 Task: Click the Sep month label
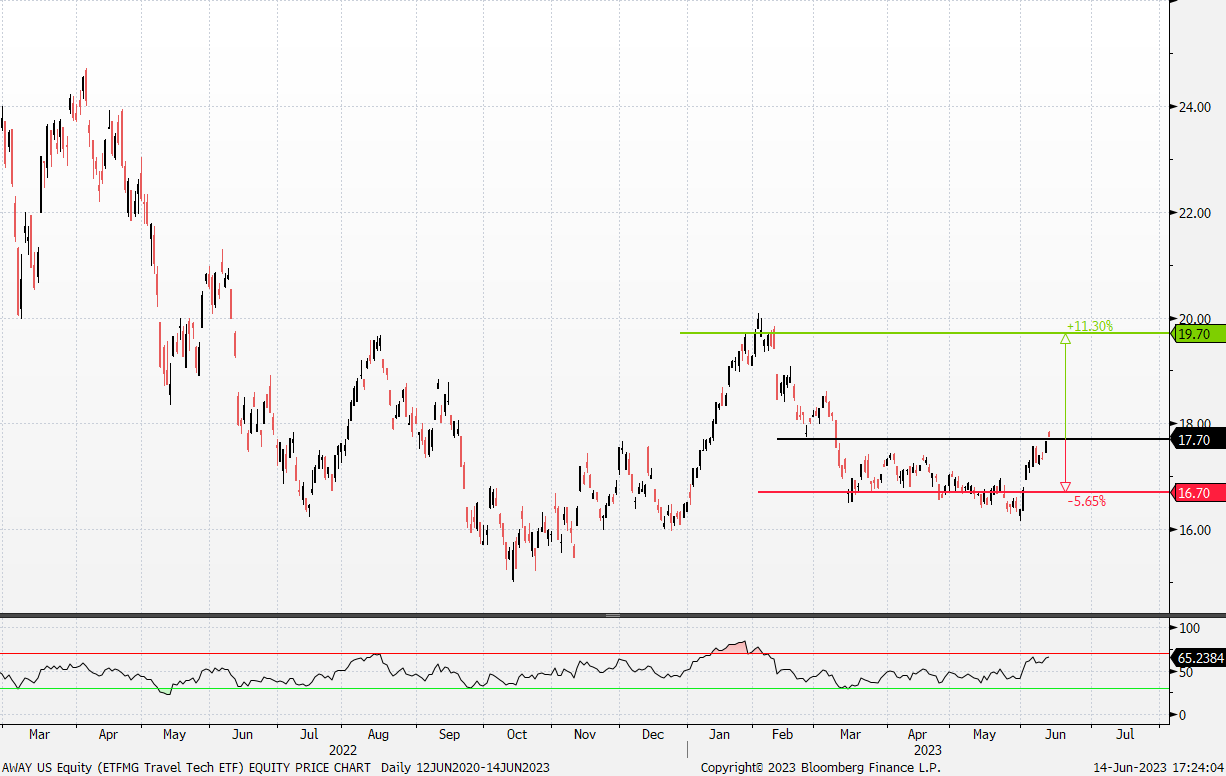tap(449, 734)
